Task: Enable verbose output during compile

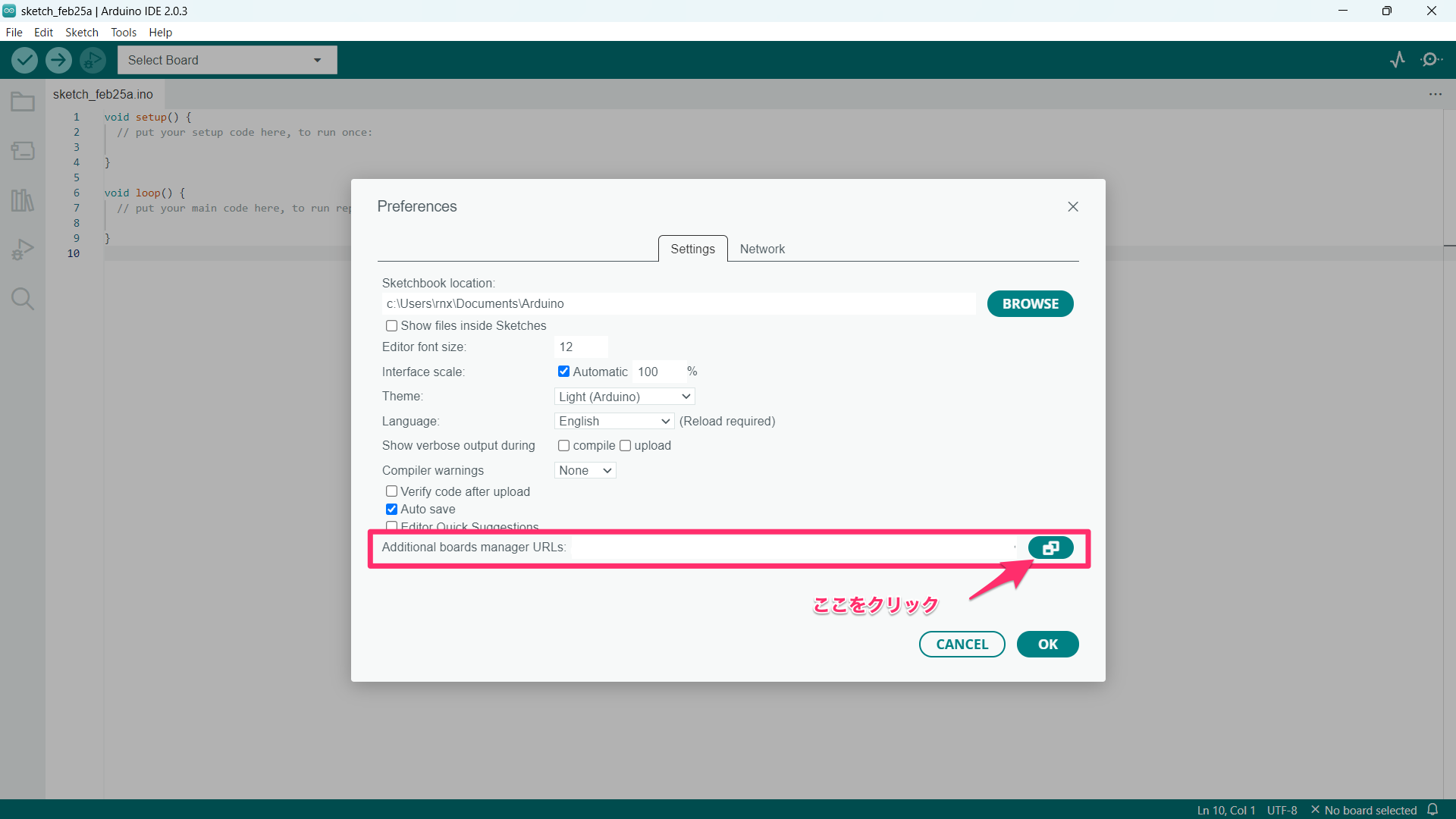Action: pos(563,446)
